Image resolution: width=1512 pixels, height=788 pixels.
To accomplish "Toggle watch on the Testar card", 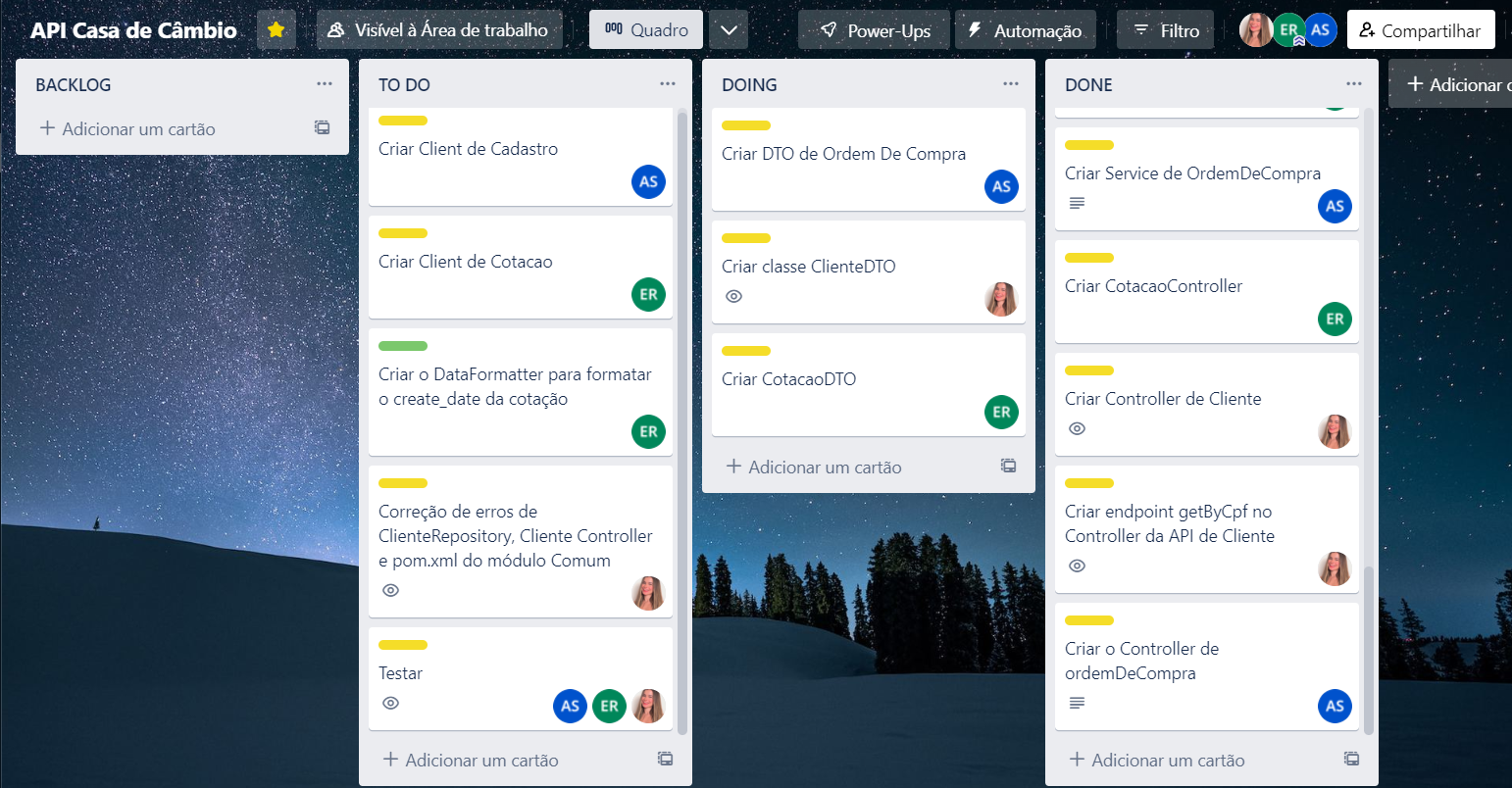I will (390, 703).
